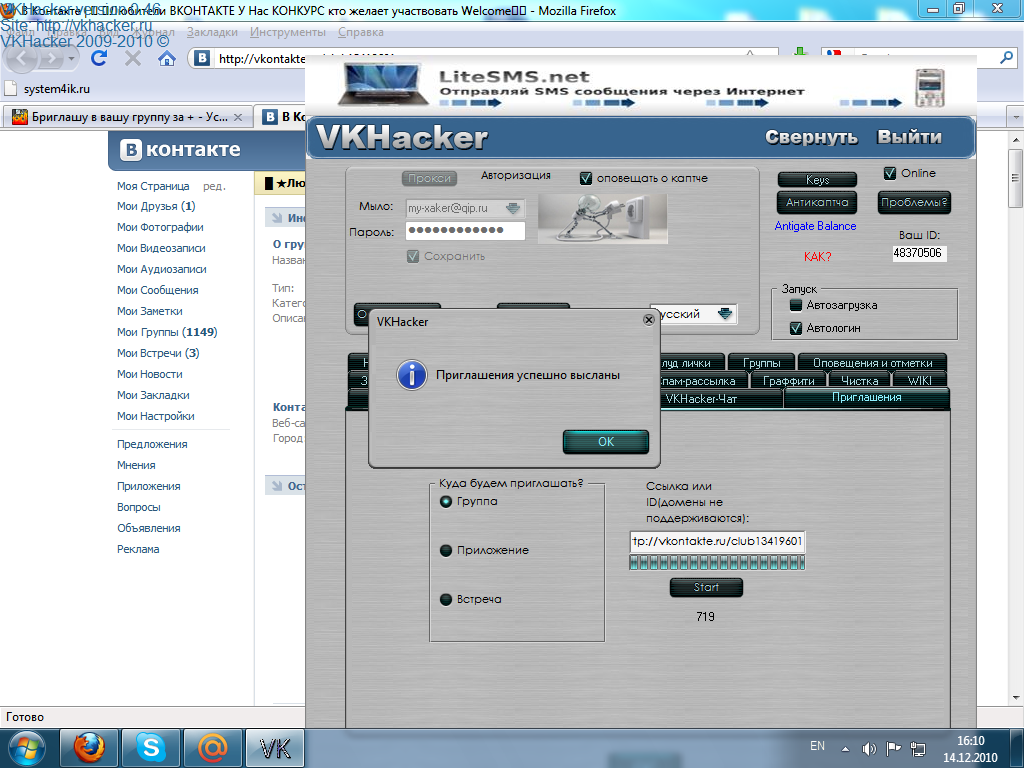1024x768 pixels.
Task: Switch to the 'Группы' tab
Action: click(761, 363)
